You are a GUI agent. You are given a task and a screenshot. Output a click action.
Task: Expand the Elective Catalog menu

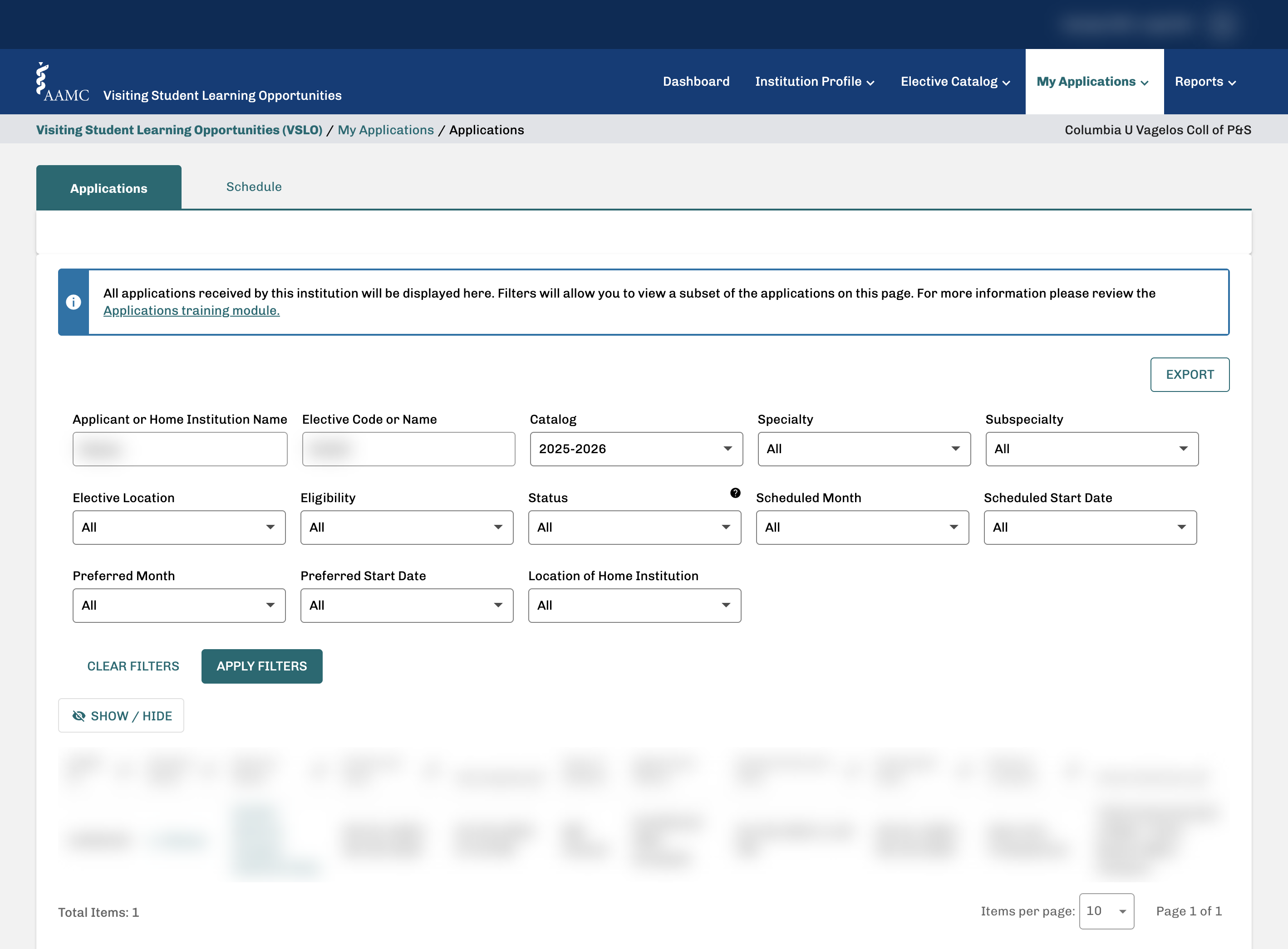tap(955, 82)
